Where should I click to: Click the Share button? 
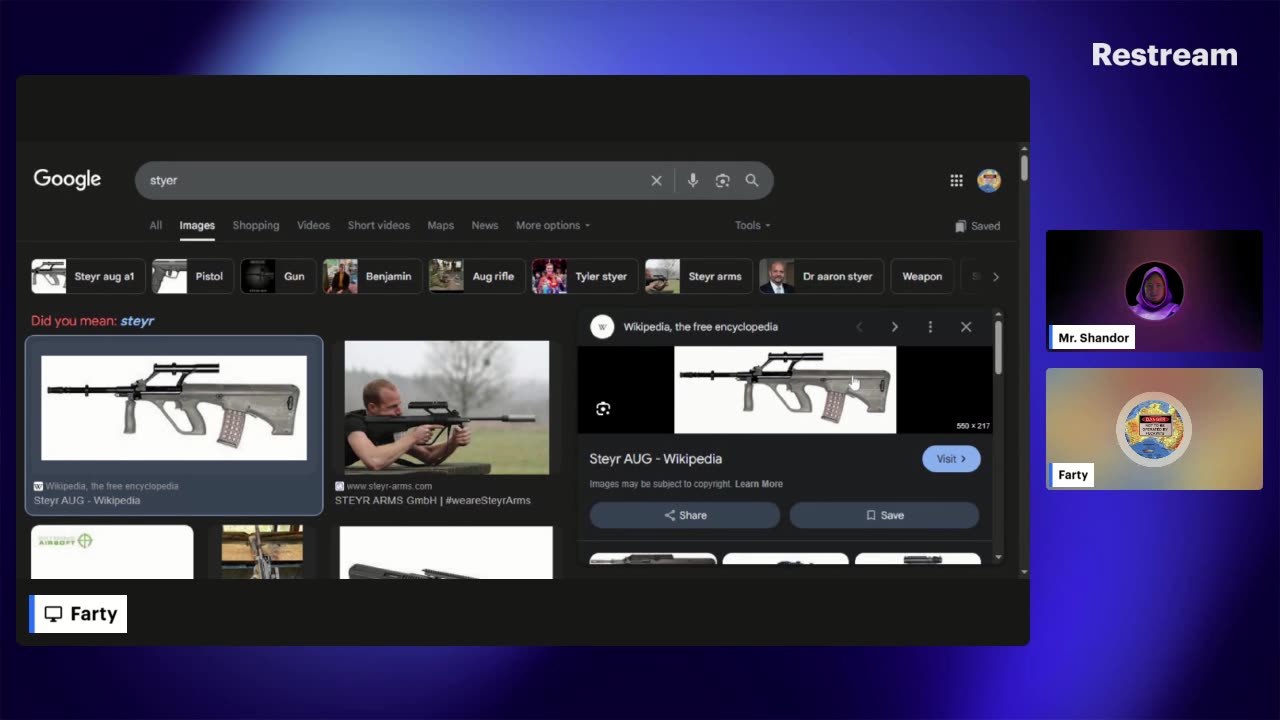pyautogui.click(x=685, y=516)
